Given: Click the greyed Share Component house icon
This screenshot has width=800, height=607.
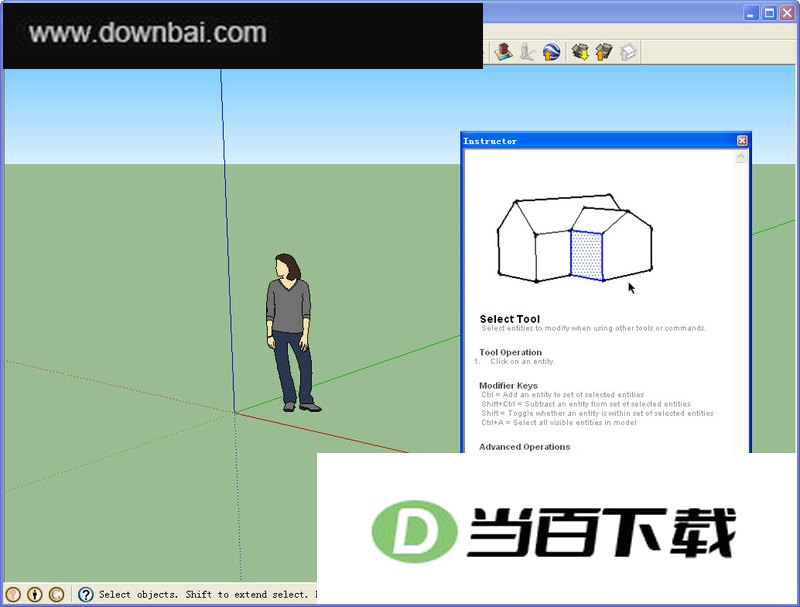Looking at the screenshot, I should [x=628, y=52].
